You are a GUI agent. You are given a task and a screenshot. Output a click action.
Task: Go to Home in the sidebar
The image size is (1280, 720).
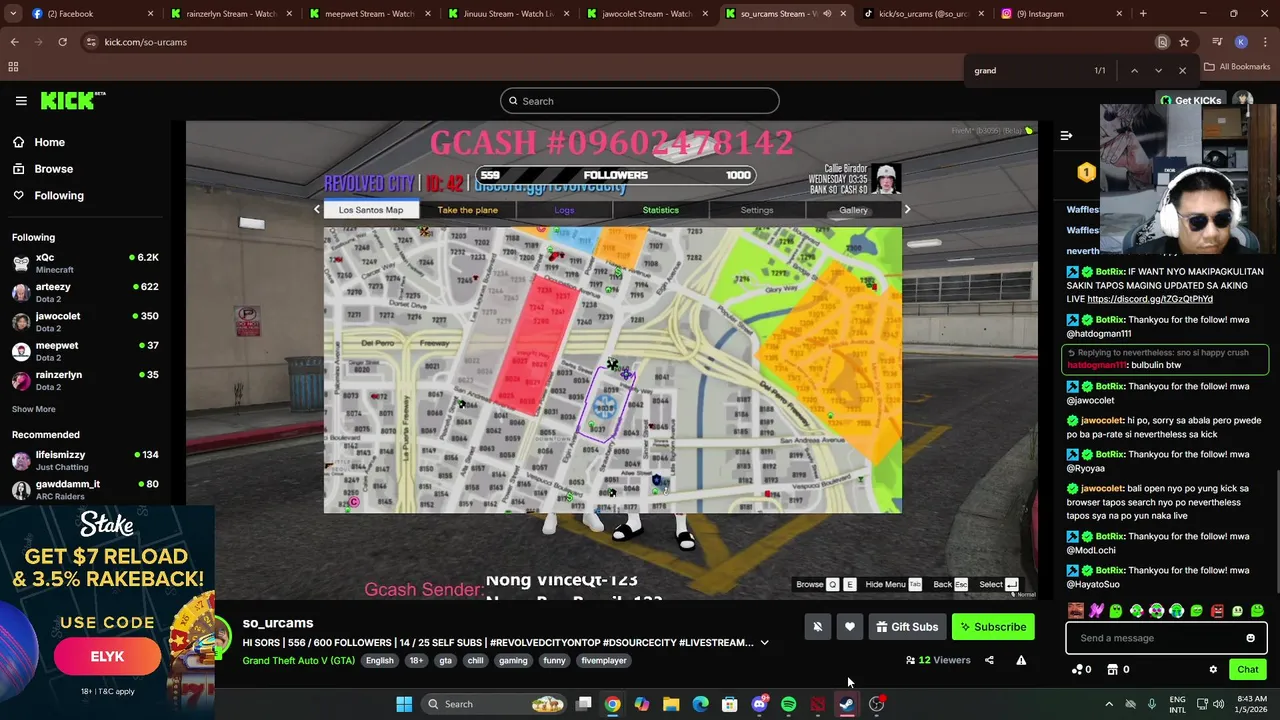[x=49, y=142]
